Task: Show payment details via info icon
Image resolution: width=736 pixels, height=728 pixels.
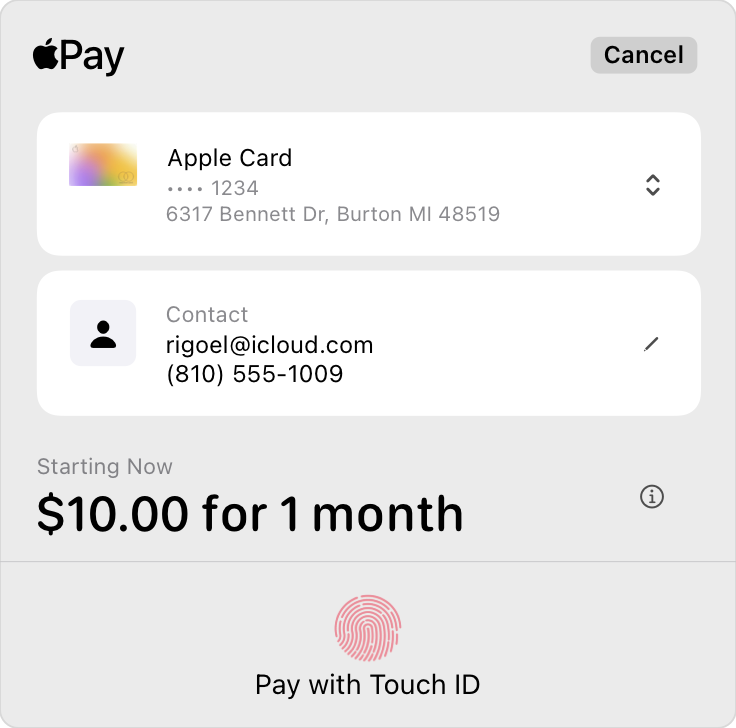Action: 652,497
